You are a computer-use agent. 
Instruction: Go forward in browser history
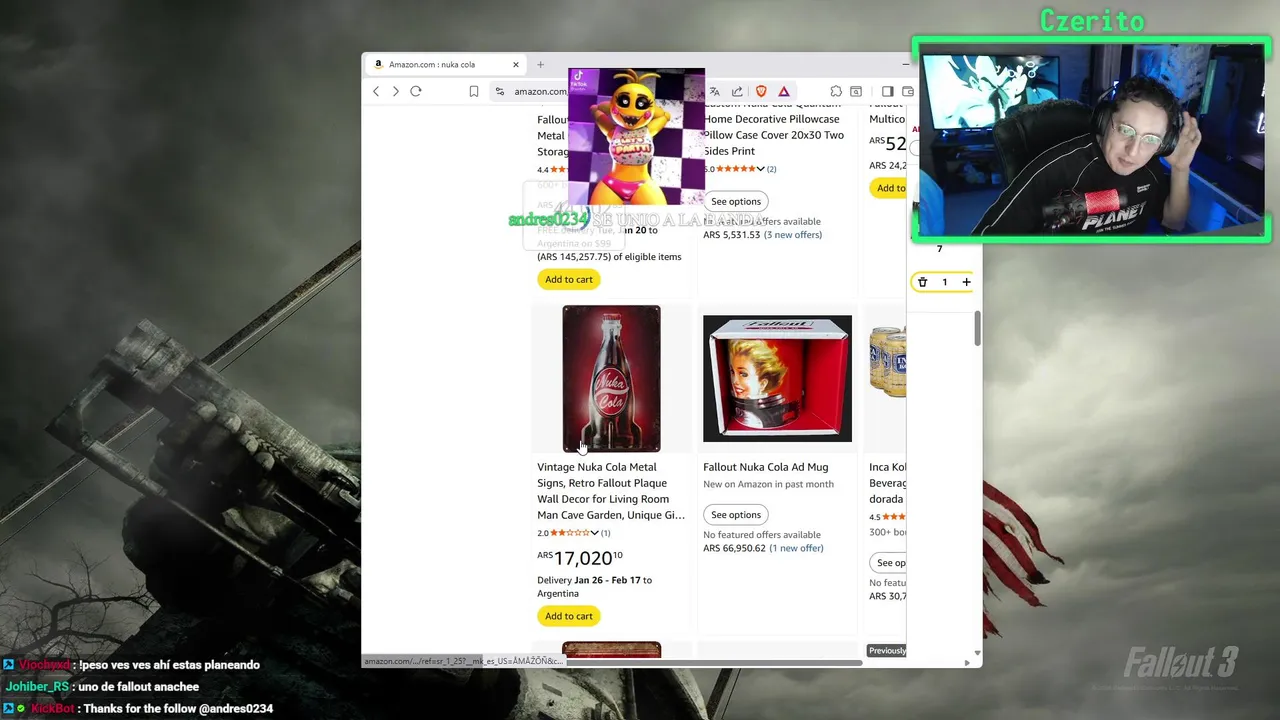pos(395,91)
